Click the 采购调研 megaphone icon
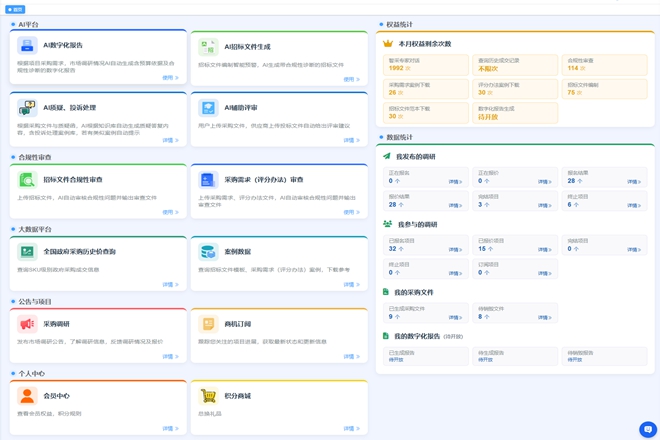 tap(27, 324)
